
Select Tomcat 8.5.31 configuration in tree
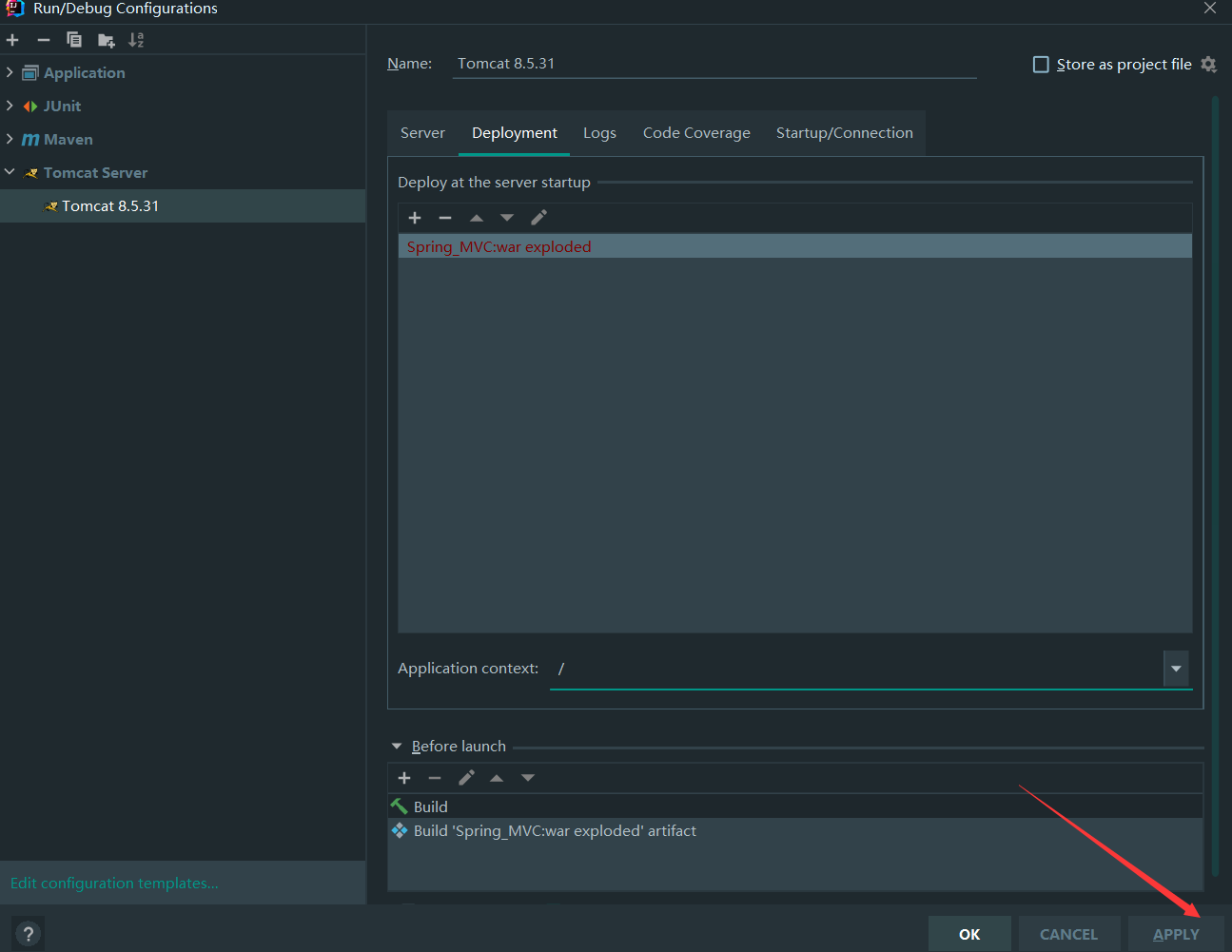coord(183,206)
